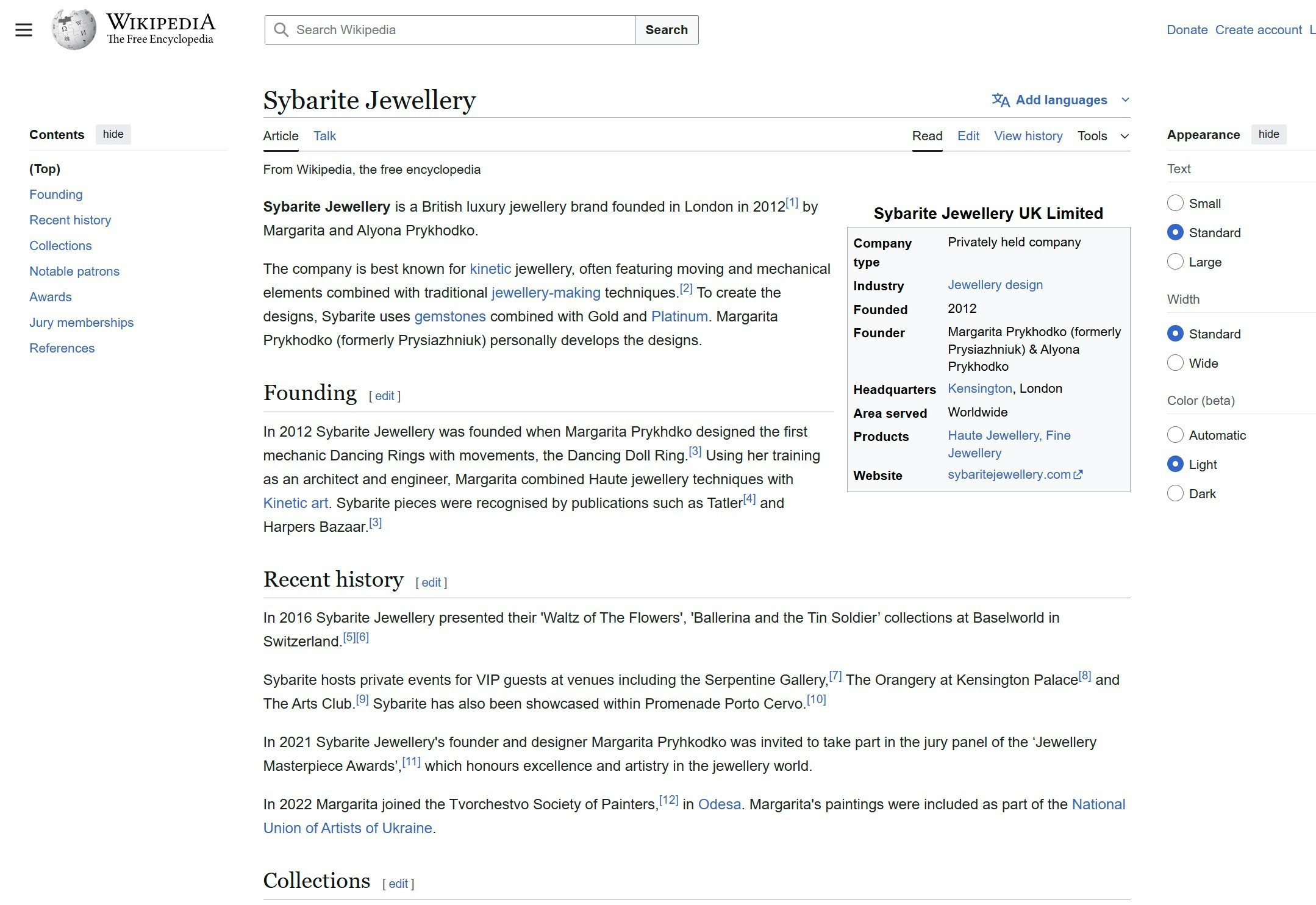Open the Donate link

pos(1187,30)
